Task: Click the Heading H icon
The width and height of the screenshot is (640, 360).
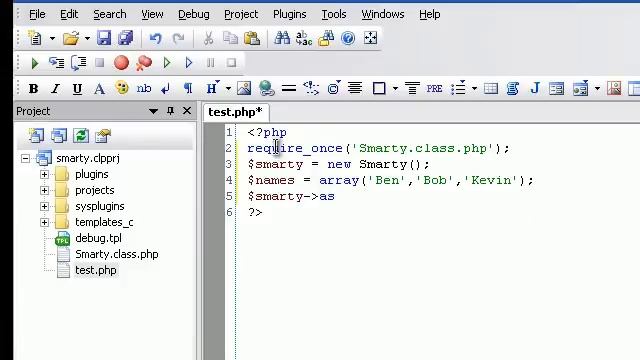Action: pos(212,88)
